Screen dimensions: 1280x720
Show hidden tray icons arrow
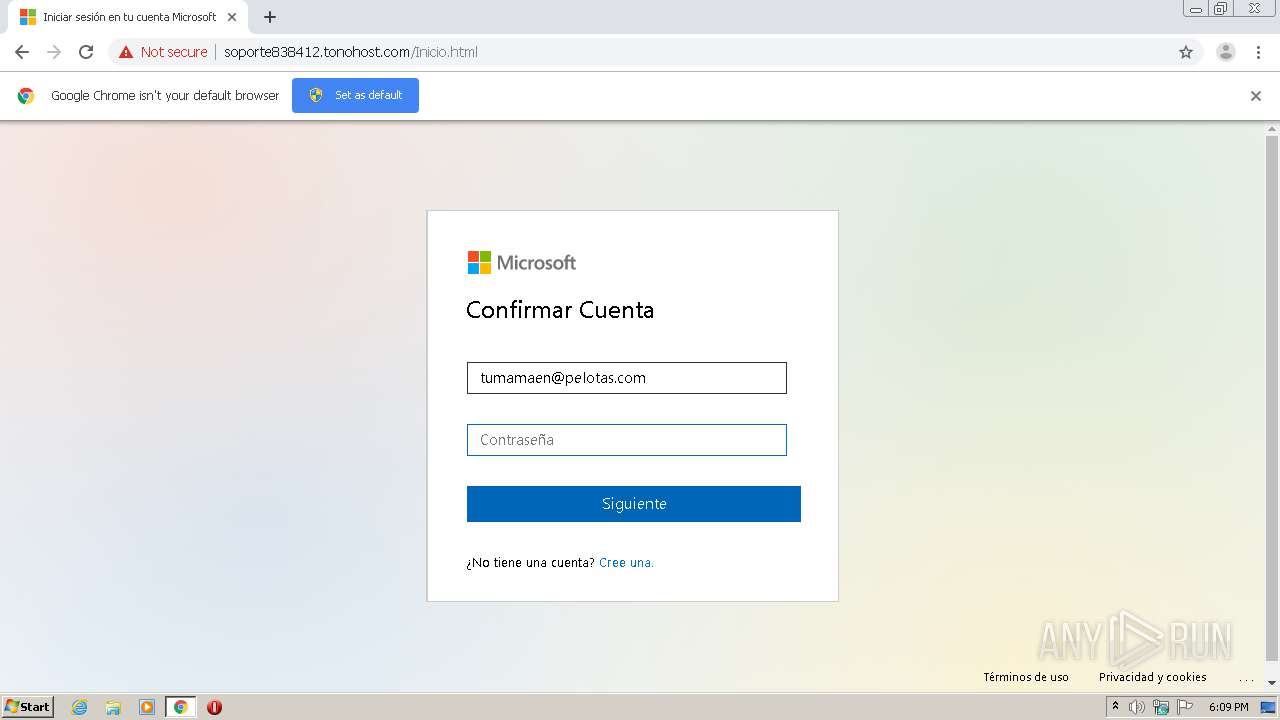[x=1115, y=706]
